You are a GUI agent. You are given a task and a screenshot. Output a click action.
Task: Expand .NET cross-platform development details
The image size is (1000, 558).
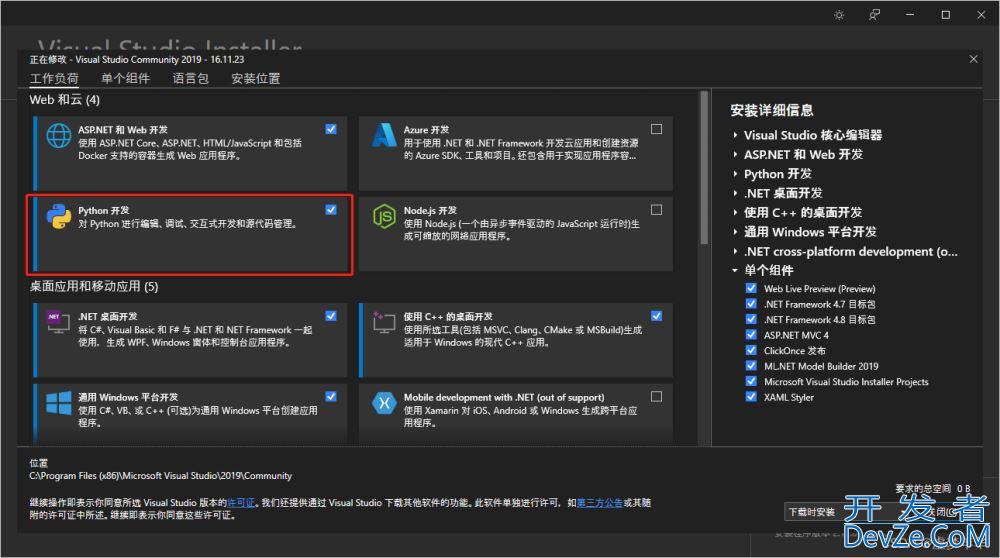[735, 251]
